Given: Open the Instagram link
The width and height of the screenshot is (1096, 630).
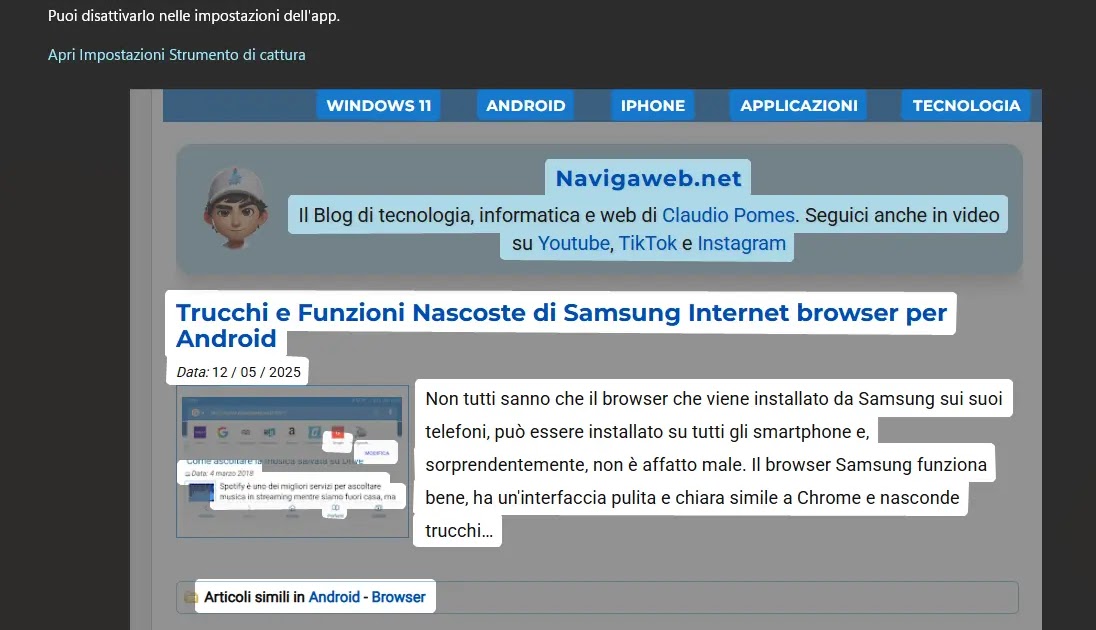Looking at the screenshot, I should (x=742, y=243).
